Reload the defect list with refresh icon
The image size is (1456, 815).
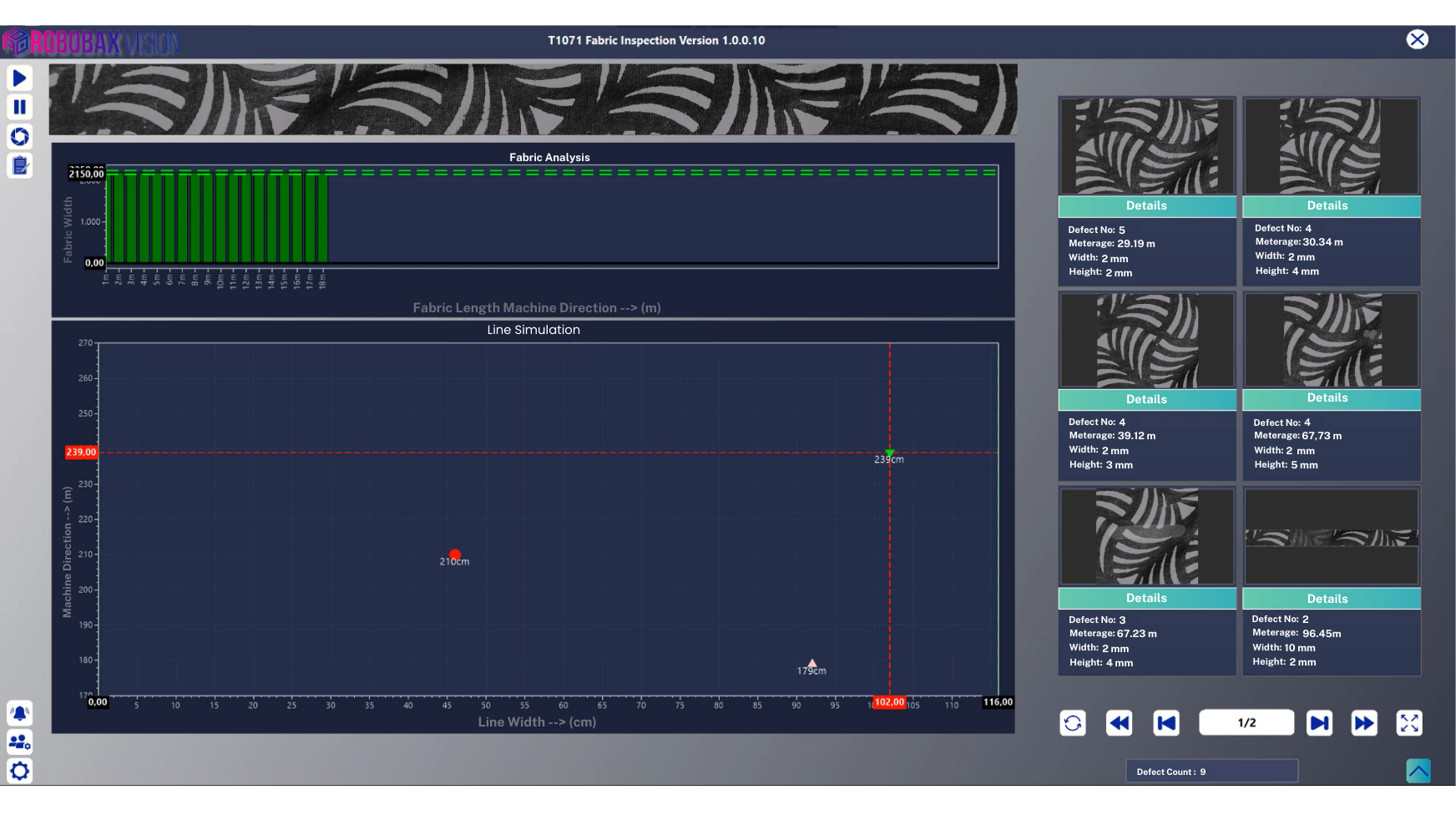point(1073,723)
